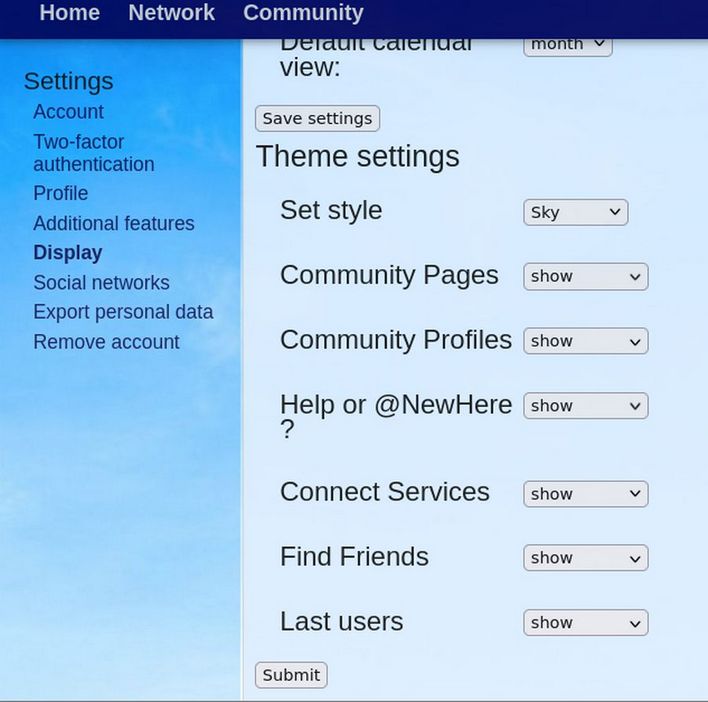The image size is (708, 702).
Task: Open the Network navigation item
Action: point(171,13)
